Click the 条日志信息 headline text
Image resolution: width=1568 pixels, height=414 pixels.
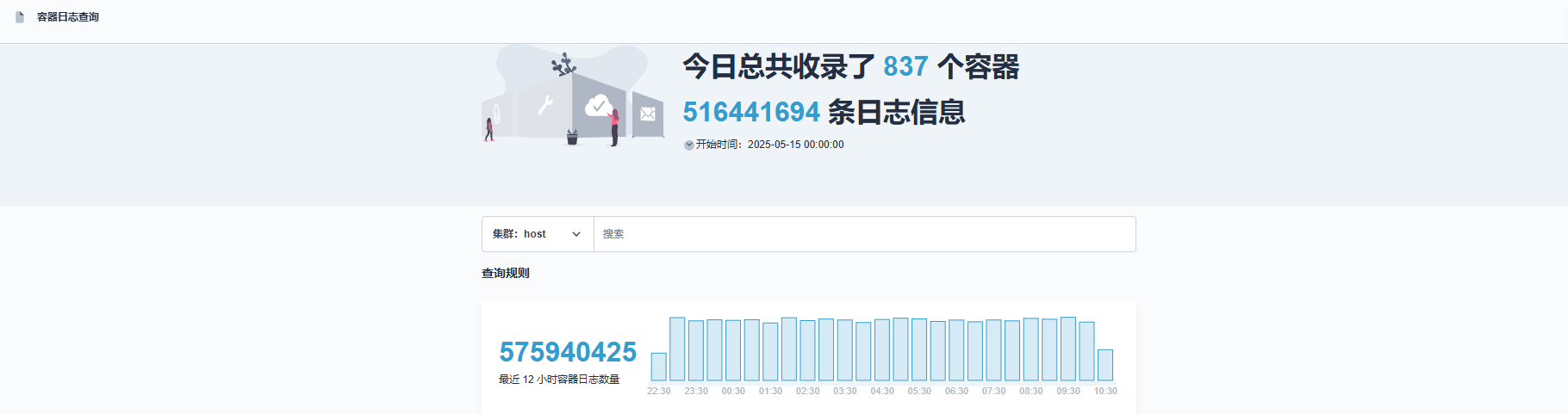(896, 112)
